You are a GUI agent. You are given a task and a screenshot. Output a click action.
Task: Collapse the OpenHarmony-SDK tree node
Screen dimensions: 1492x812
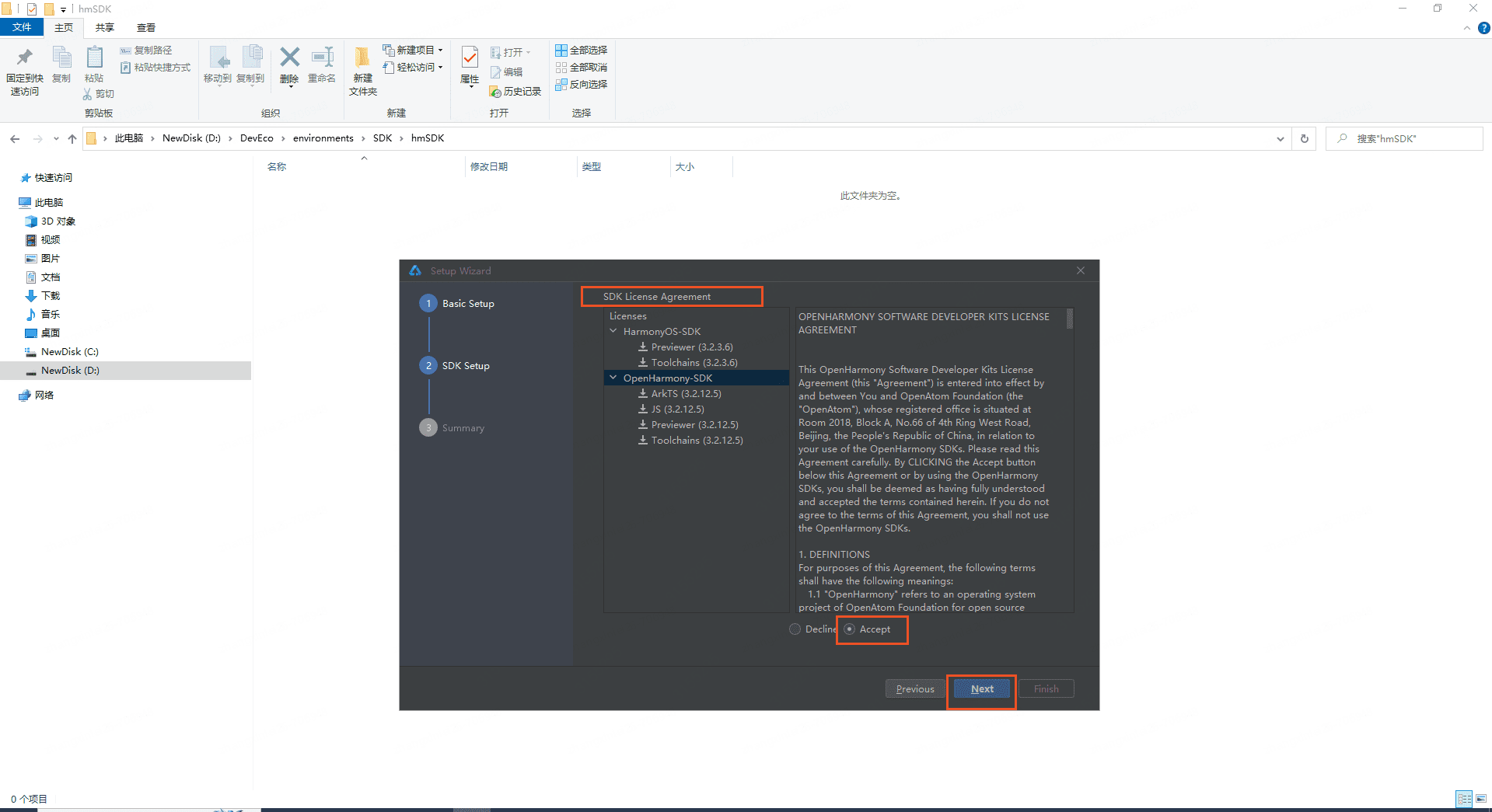(x=613, y=378)
